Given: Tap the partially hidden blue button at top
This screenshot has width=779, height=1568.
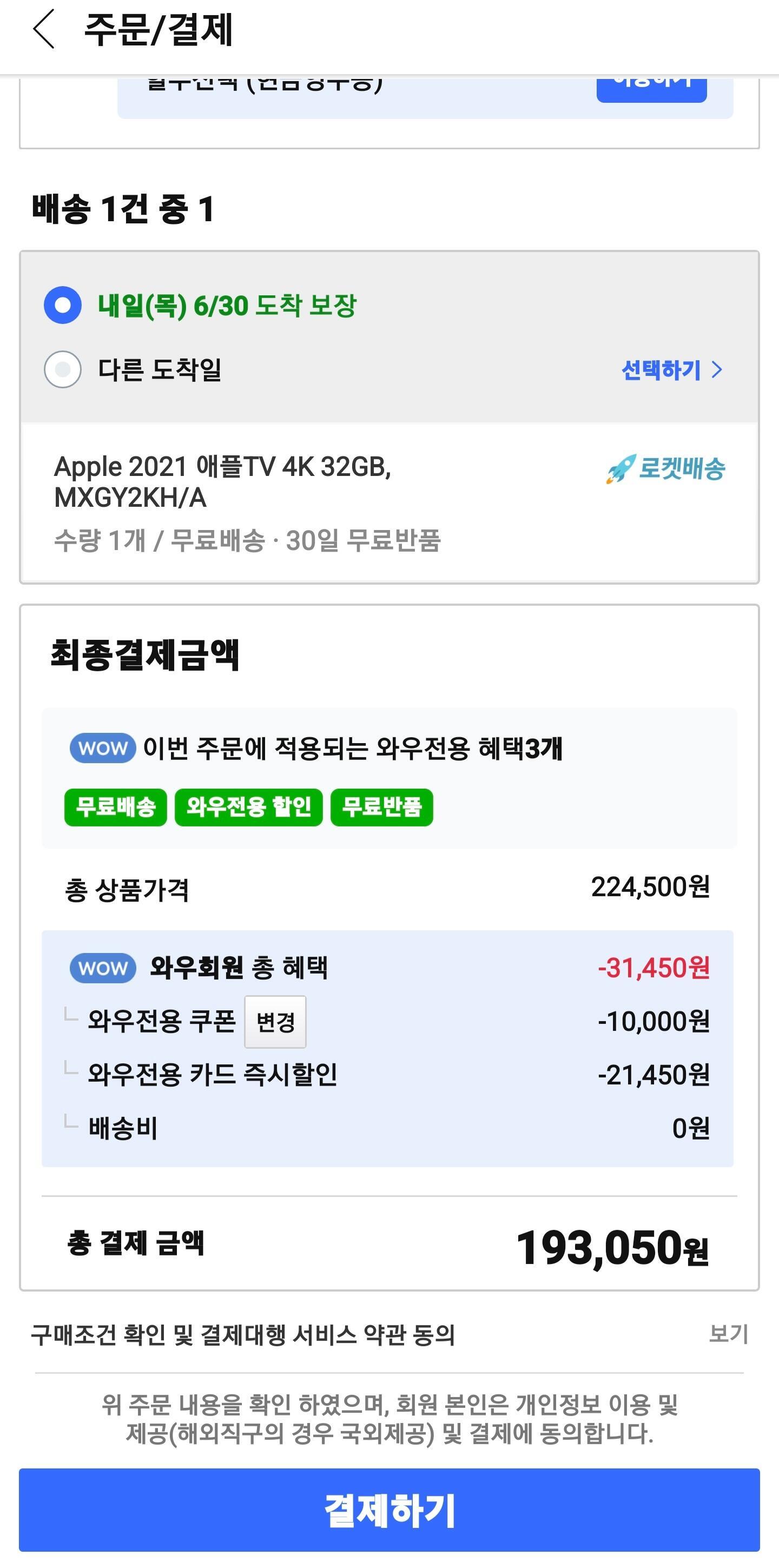Looking at the screenshot, I should coord(651,89).
